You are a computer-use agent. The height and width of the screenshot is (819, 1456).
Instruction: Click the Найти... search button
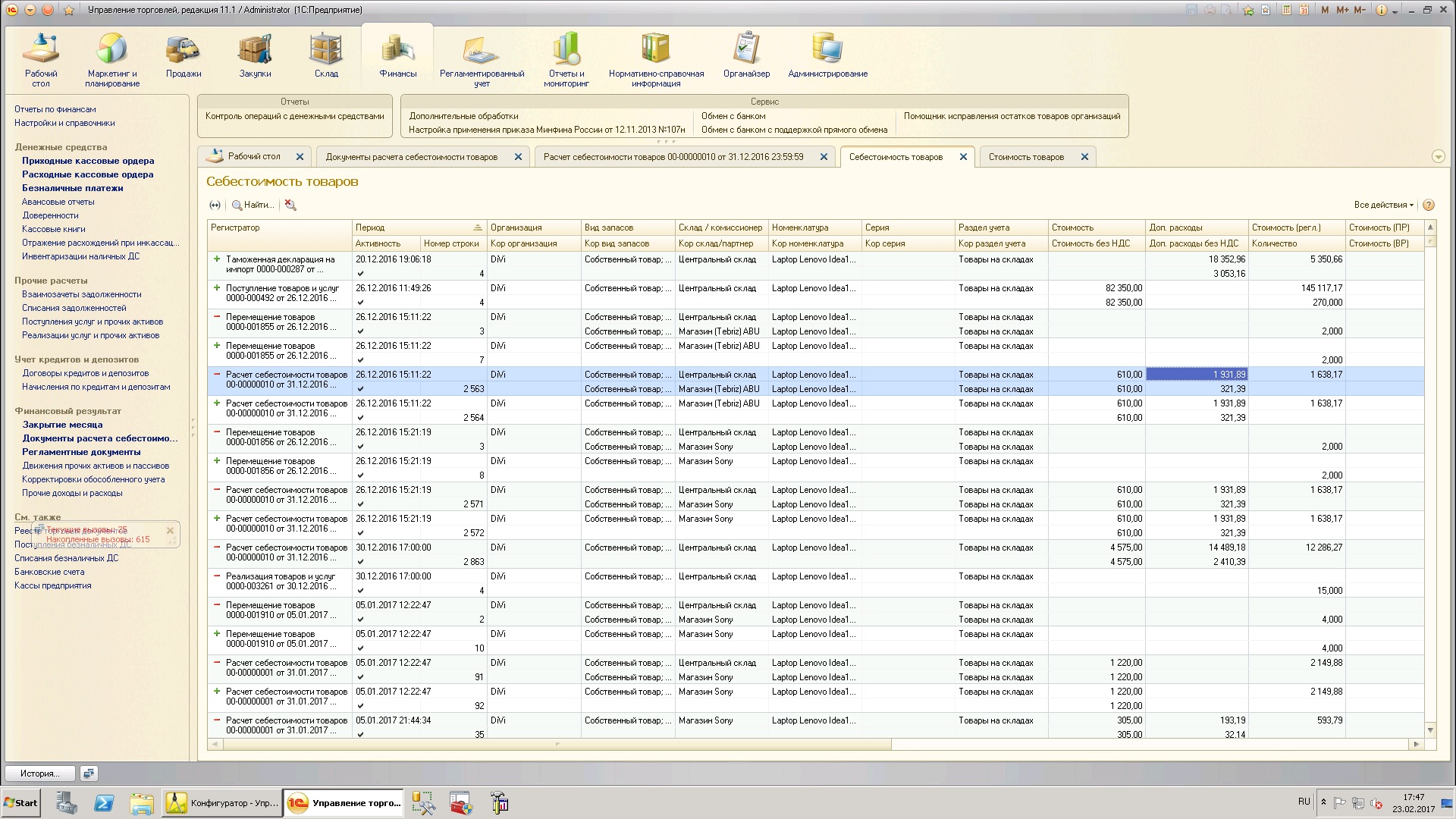pyautogui.click(x=253, y=205)
